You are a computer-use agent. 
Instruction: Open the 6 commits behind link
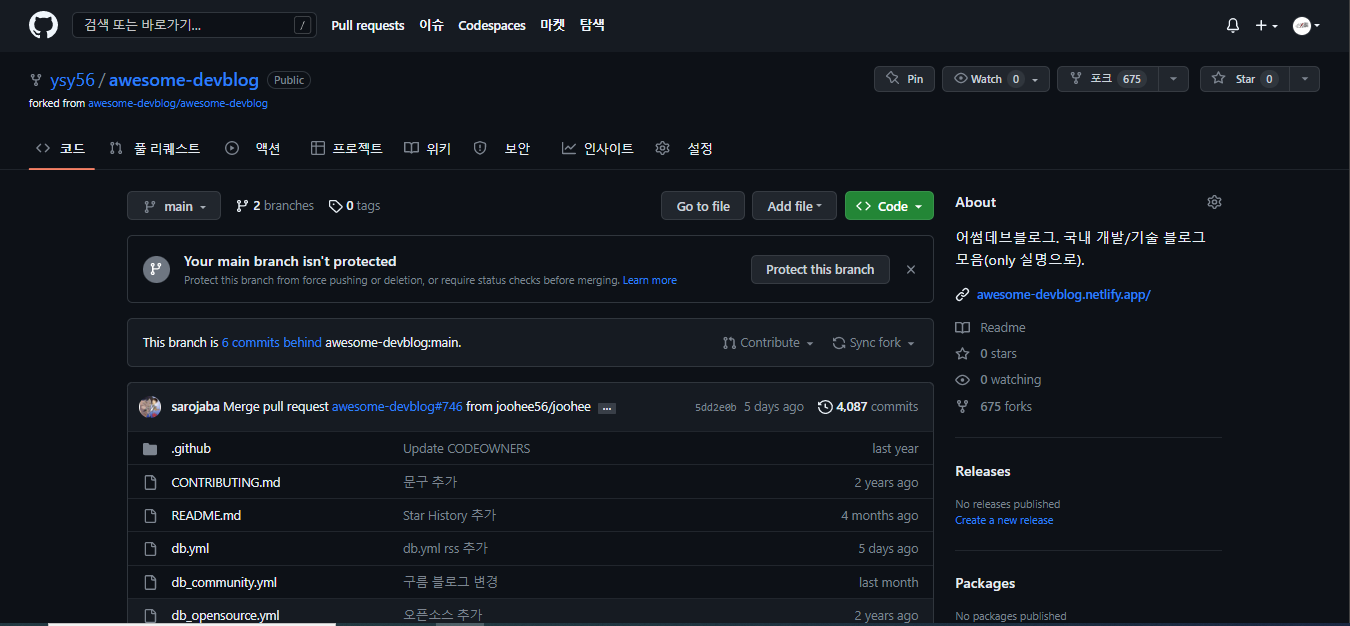coord(272,342)
